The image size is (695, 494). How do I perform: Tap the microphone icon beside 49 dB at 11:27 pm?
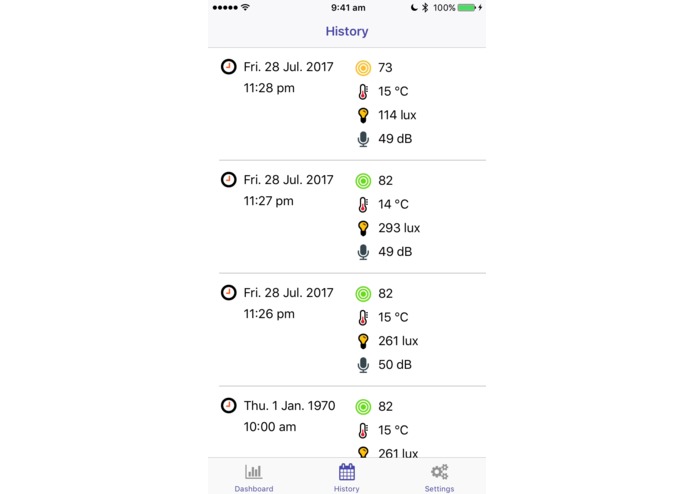[x=363, y=252]
